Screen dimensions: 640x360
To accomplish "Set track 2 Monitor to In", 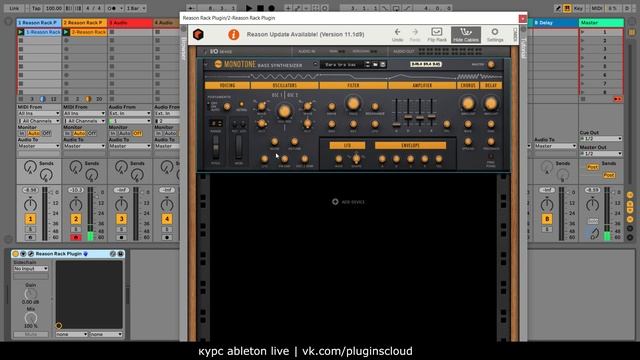I will (x=68, y=133).
